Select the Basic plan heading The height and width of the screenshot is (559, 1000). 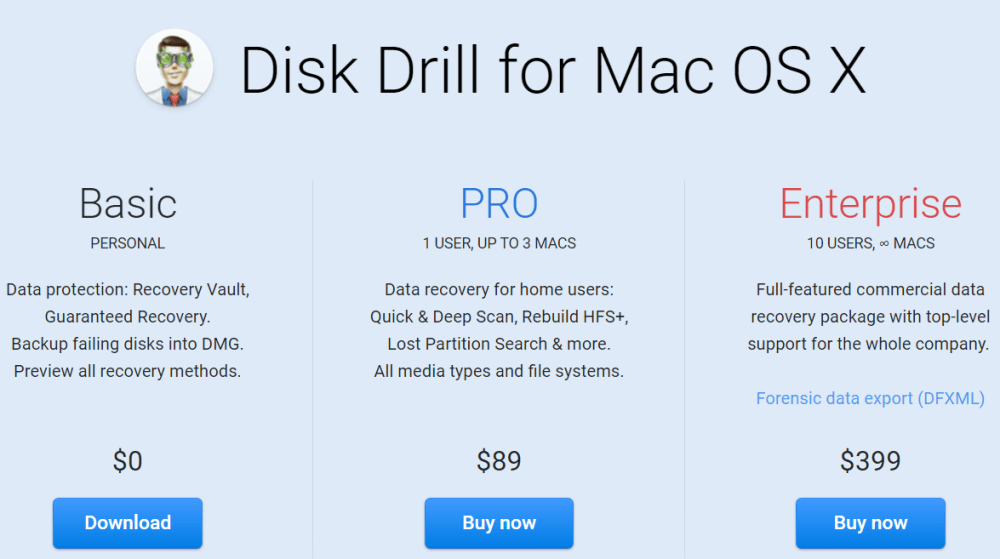pyautogui.click(x=128, y=204)
